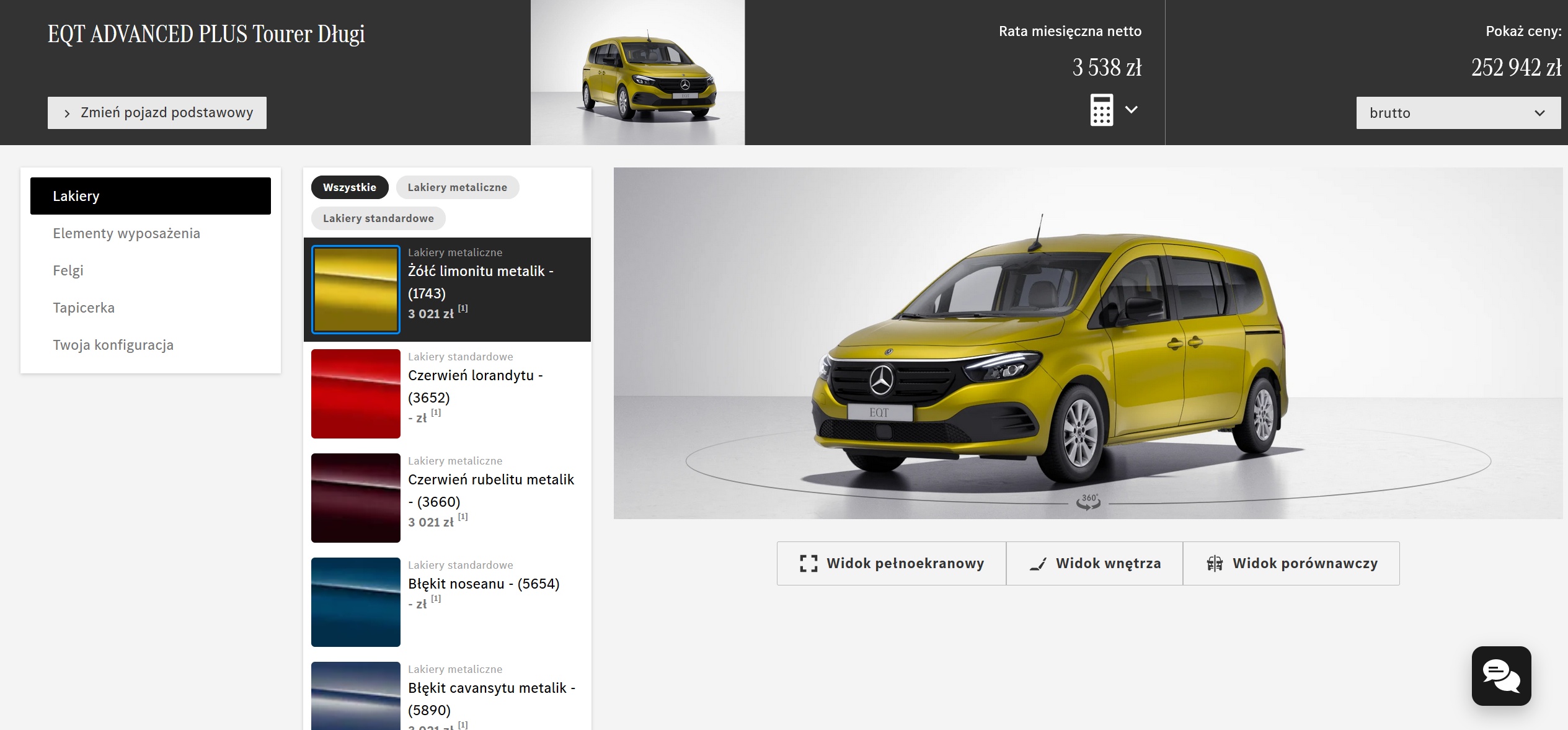Click the Rata miesięczna netto label
Image resolution: width=1568 pixels, height=730 pixels.
click(x=1070, y=31)
